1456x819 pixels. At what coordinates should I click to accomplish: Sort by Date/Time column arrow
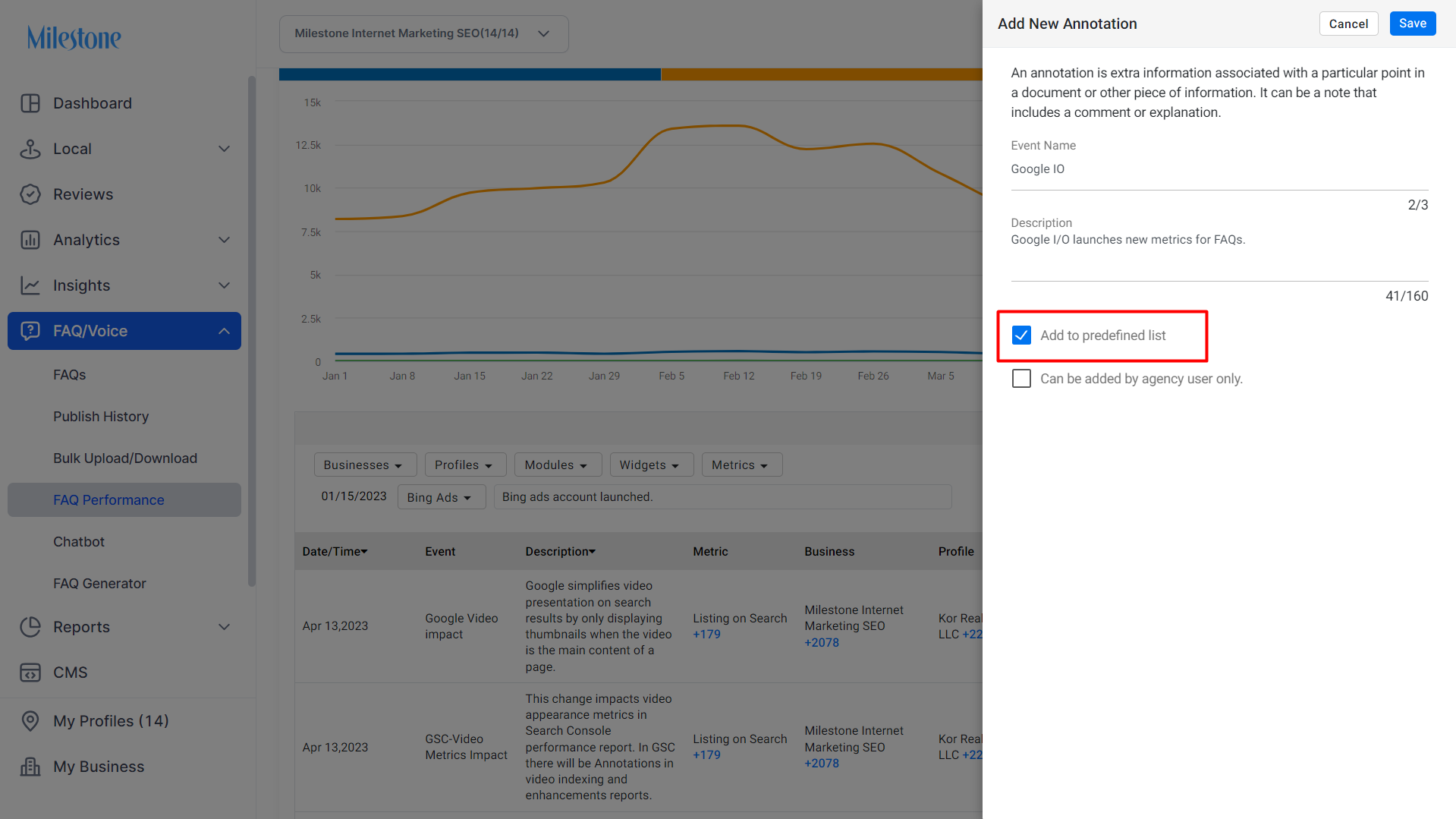coord(365,552)
